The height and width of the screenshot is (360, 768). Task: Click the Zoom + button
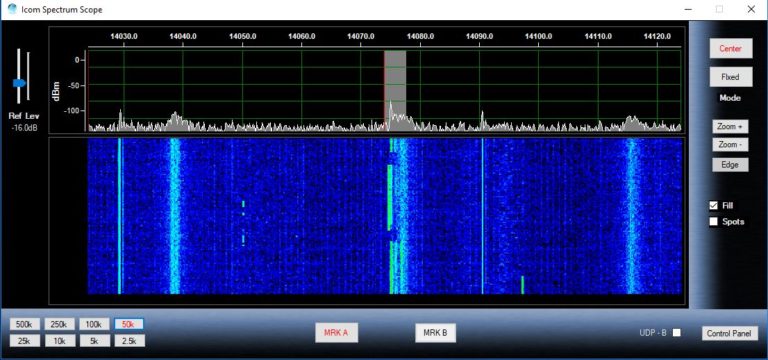tap(730, 126)
